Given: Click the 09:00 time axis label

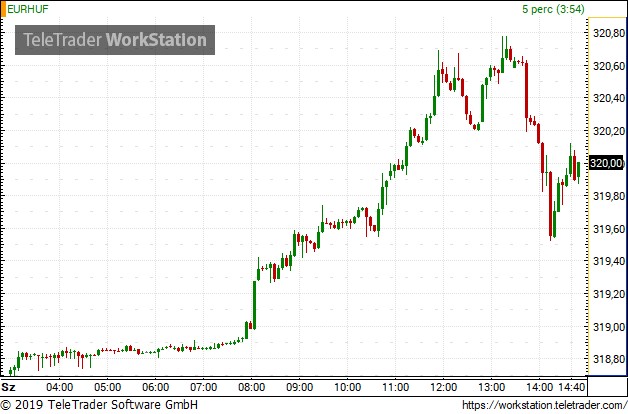Looking at the screenshot, I should pyautogui.click(x=300, y=387).
